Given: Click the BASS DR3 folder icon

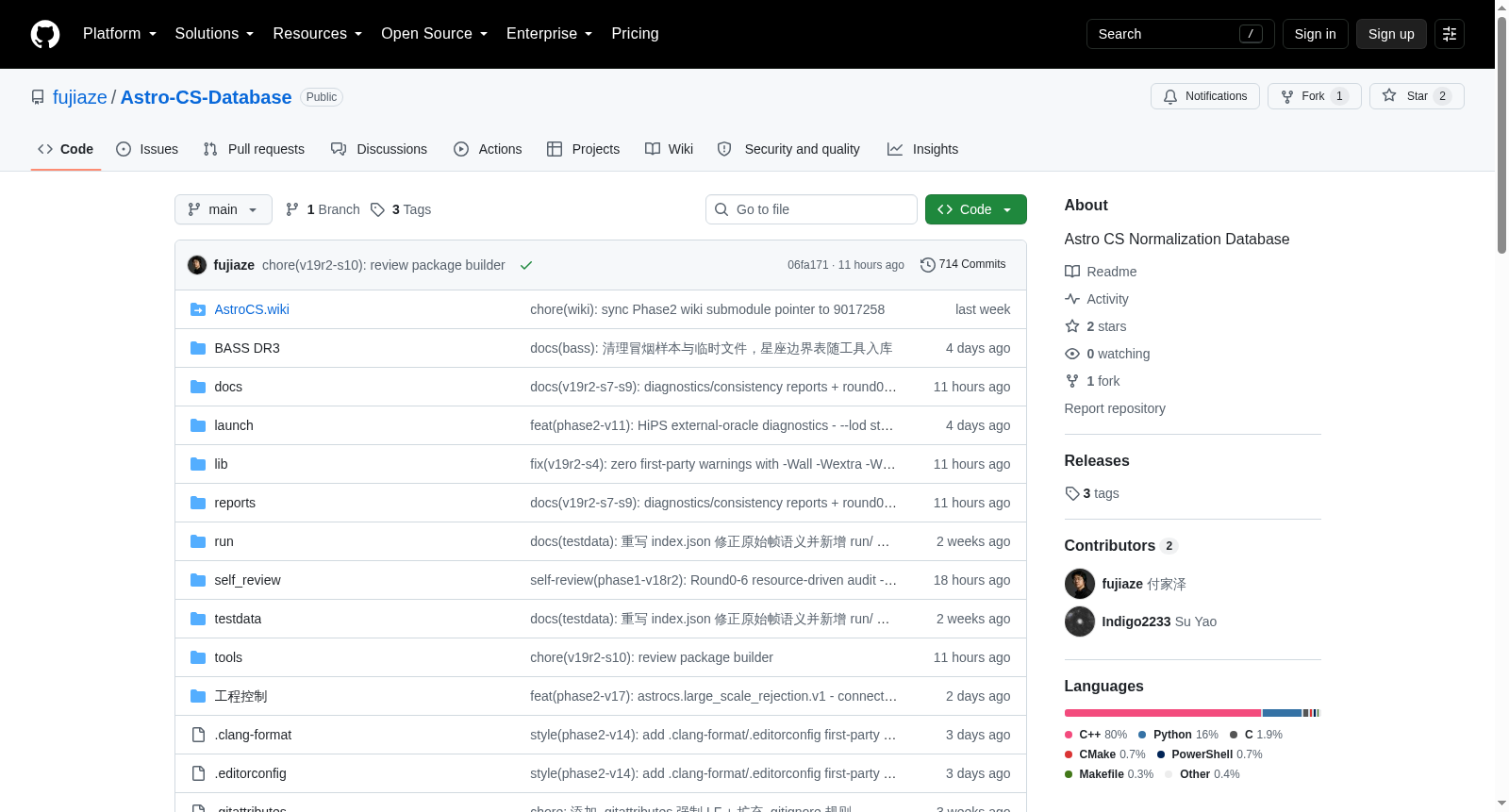Looking at the screenshot, I should tap(198, 348).
